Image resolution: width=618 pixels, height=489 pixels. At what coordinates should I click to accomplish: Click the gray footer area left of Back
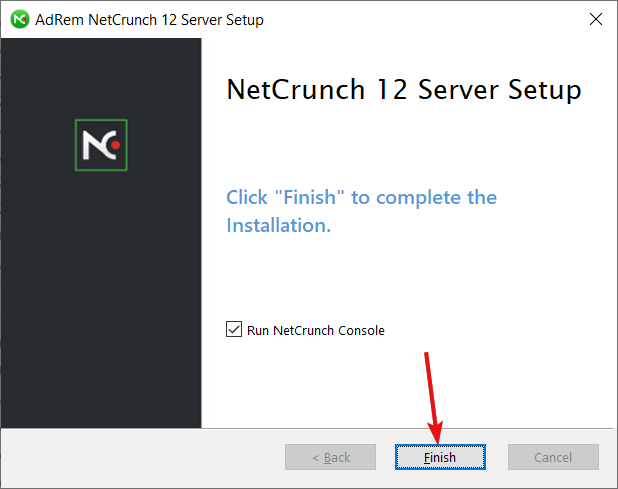(x=143, y=457)
